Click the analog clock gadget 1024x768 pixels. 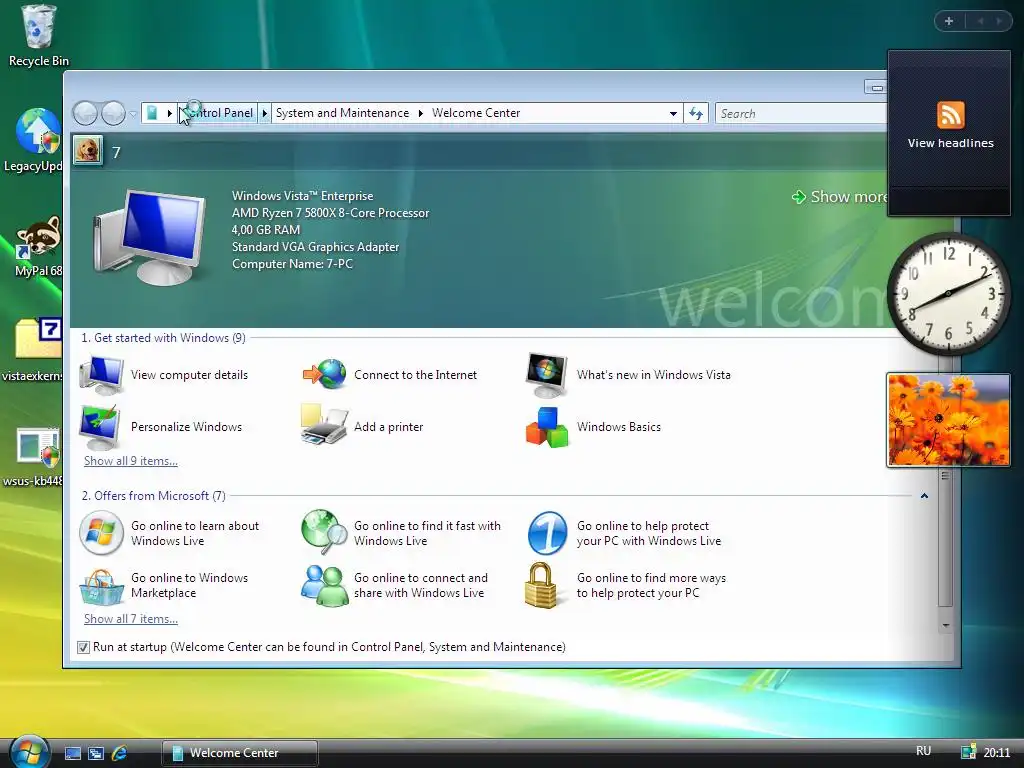[x=948, y=293]
